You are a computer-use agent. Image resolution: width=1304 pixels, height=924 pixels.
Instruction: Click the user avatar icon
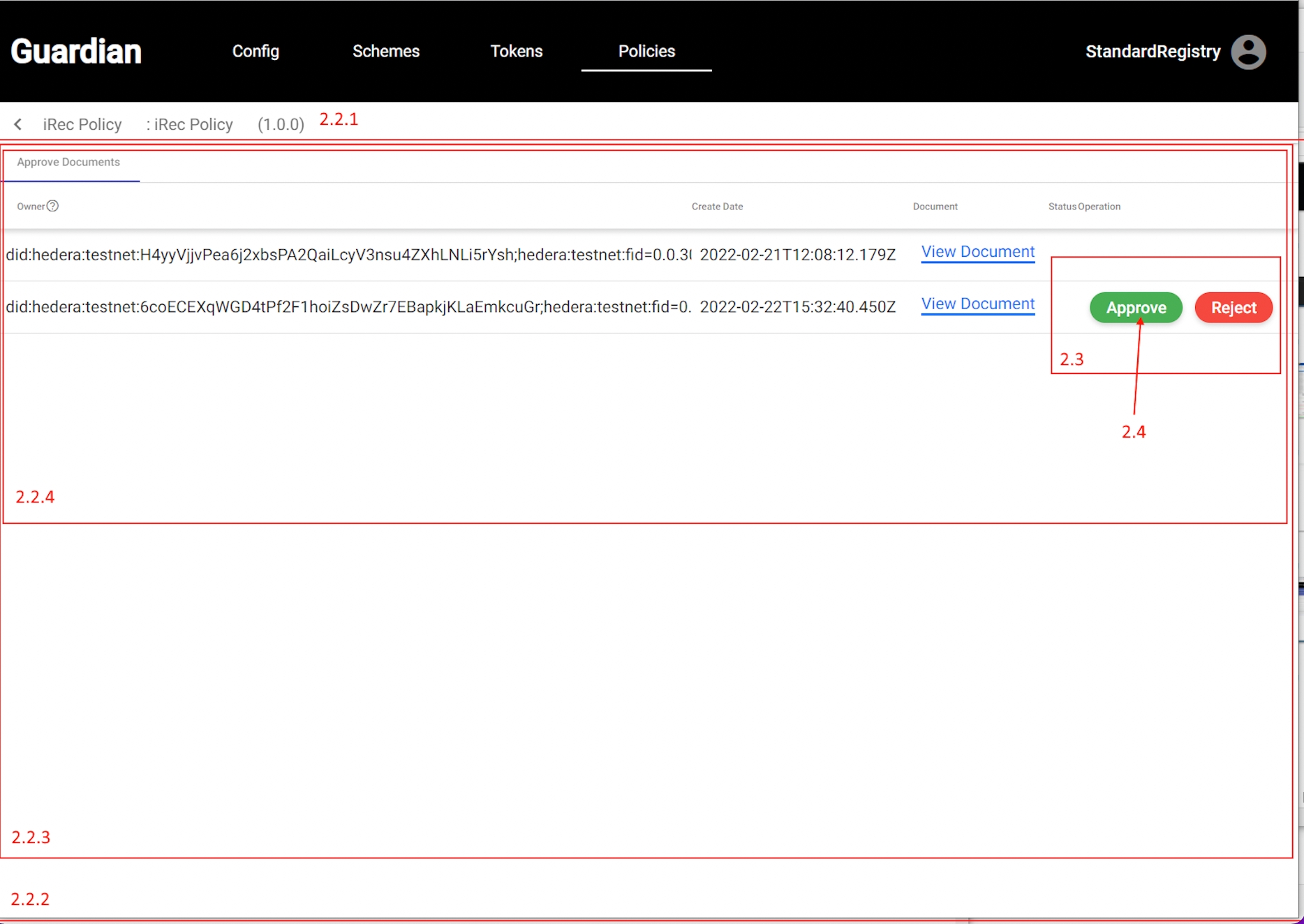[1248, 52]
